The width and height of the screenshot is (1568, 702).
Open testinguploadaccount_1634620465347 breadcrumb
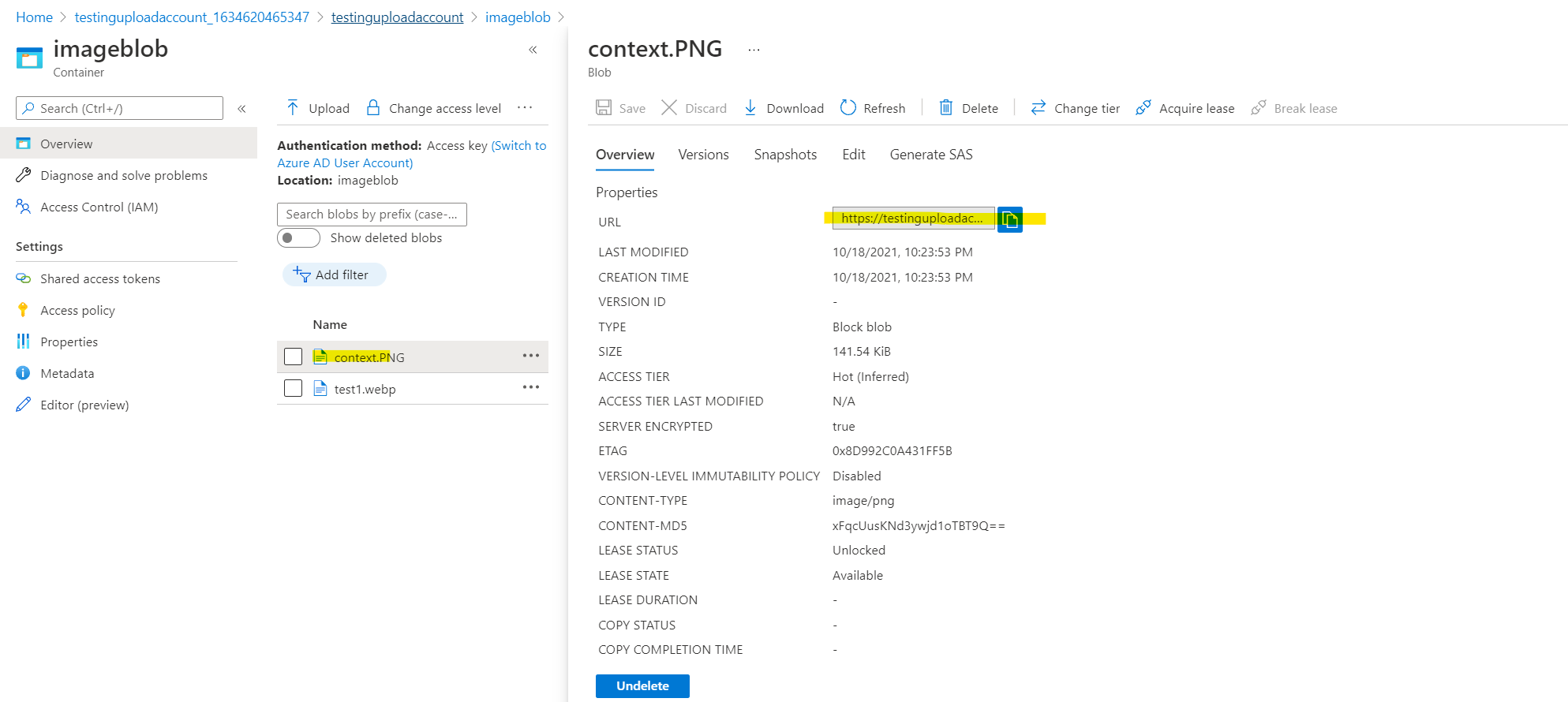[x=192, y=17]
